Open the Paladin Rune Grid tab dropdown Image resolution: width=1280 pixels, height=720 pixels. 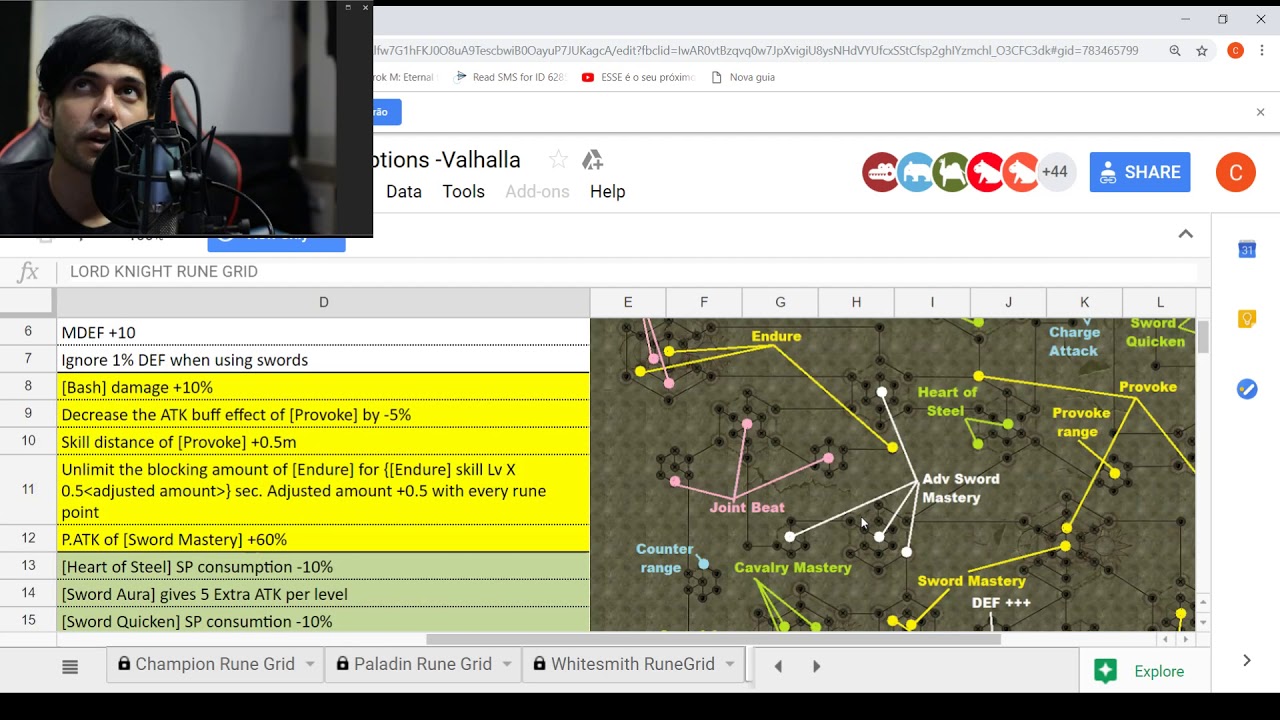[507, 664]
